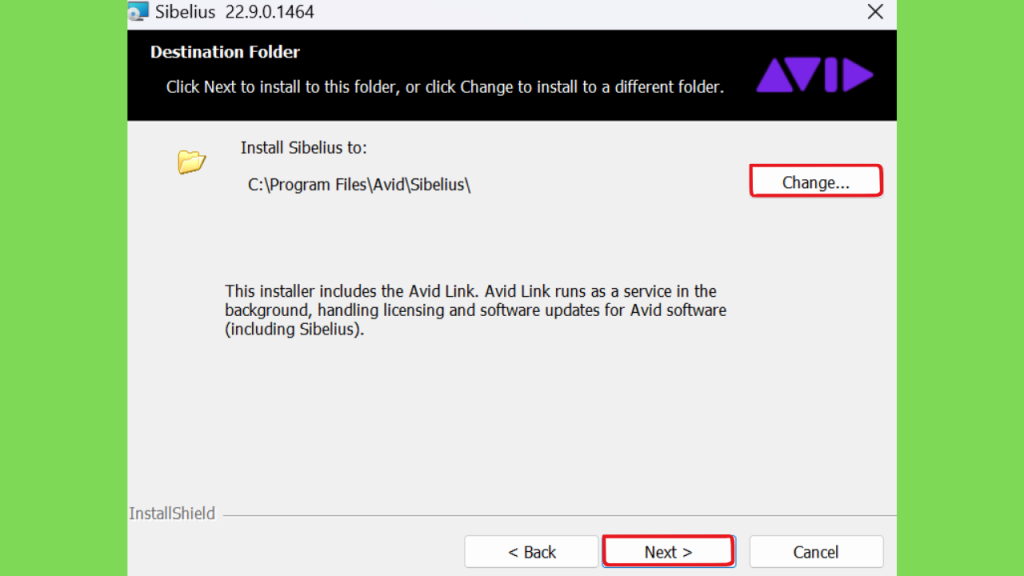Cancel the Sibelius installation
Viewport: 1024px width, 576px height.
click(x=816, y=552)
